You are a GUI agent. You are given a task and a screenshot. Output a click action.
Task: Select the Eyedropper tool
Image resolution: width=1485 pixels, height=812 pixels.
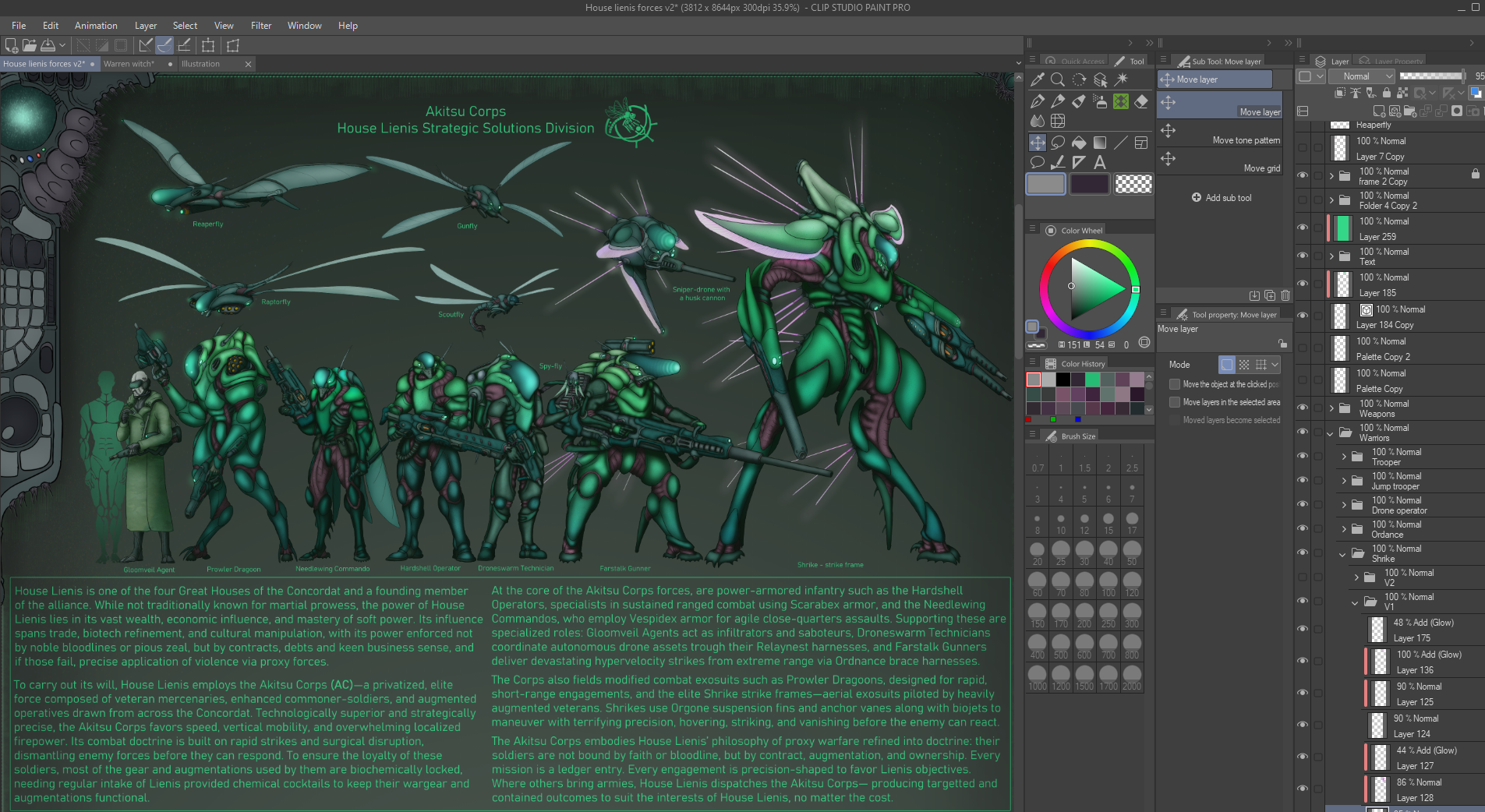coord(1037,79)
